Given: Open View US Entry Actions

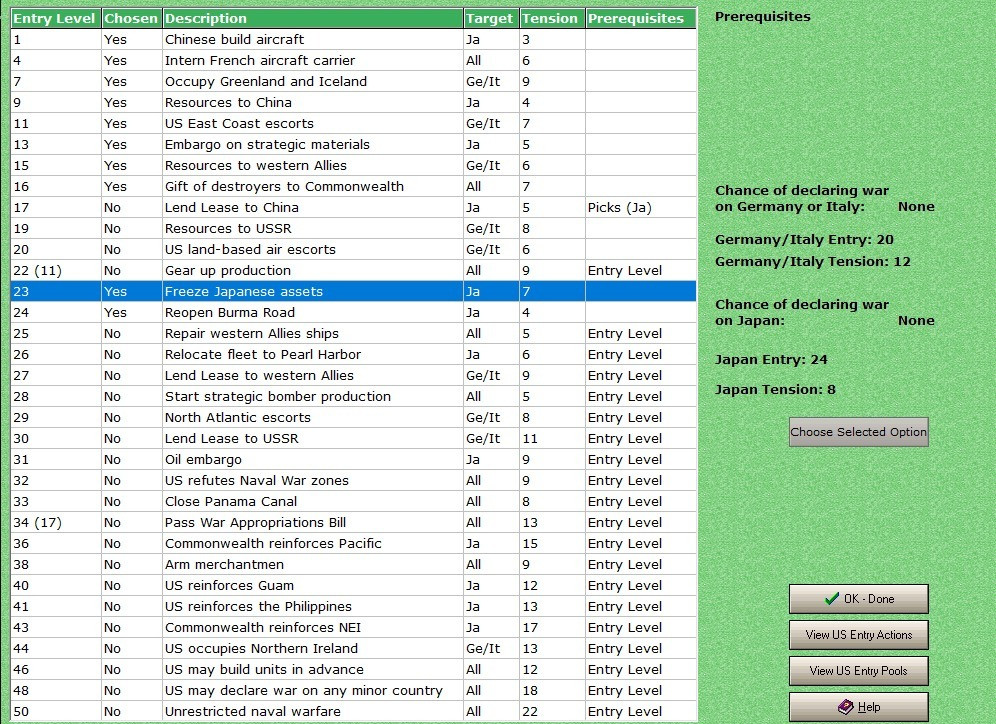Looking at the screenshot, I should [858, 635].
